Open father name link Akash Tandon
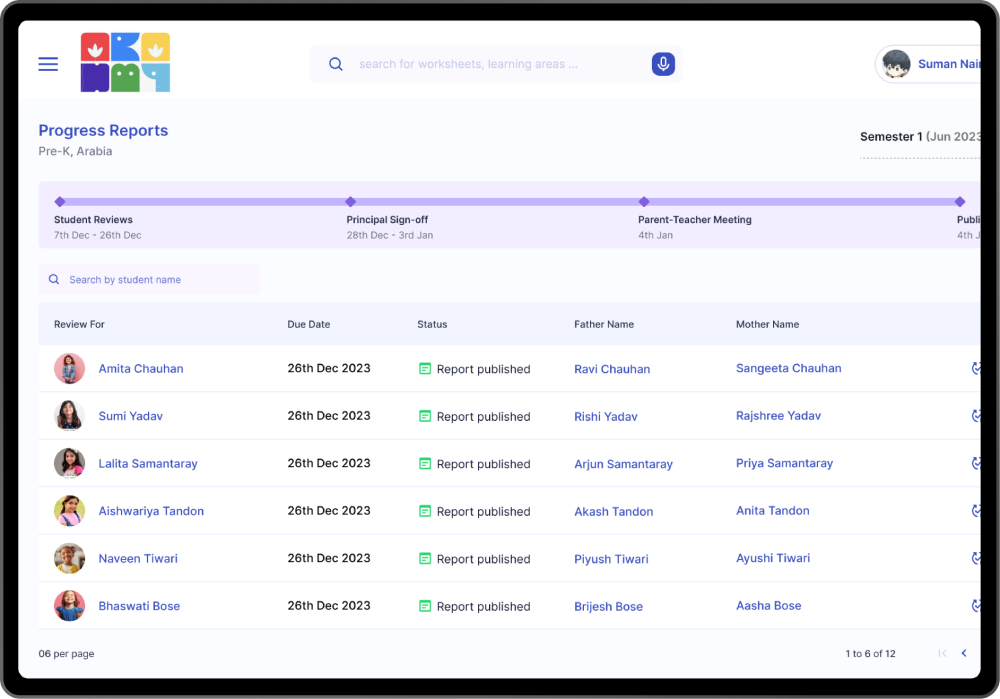Viewport: 1000px width, 699px height. point(613,512)
